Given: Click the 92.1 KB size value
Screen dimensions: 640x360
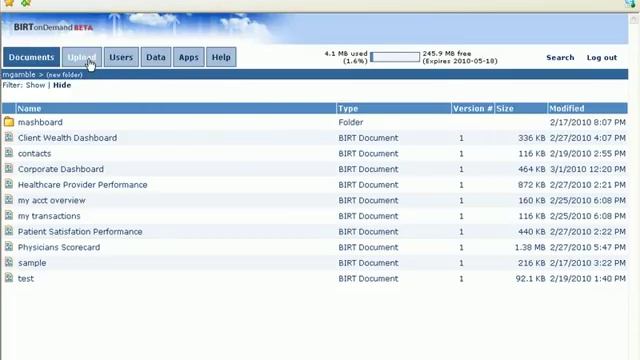Looking at the screenshot, I should (x=530, y=278).
